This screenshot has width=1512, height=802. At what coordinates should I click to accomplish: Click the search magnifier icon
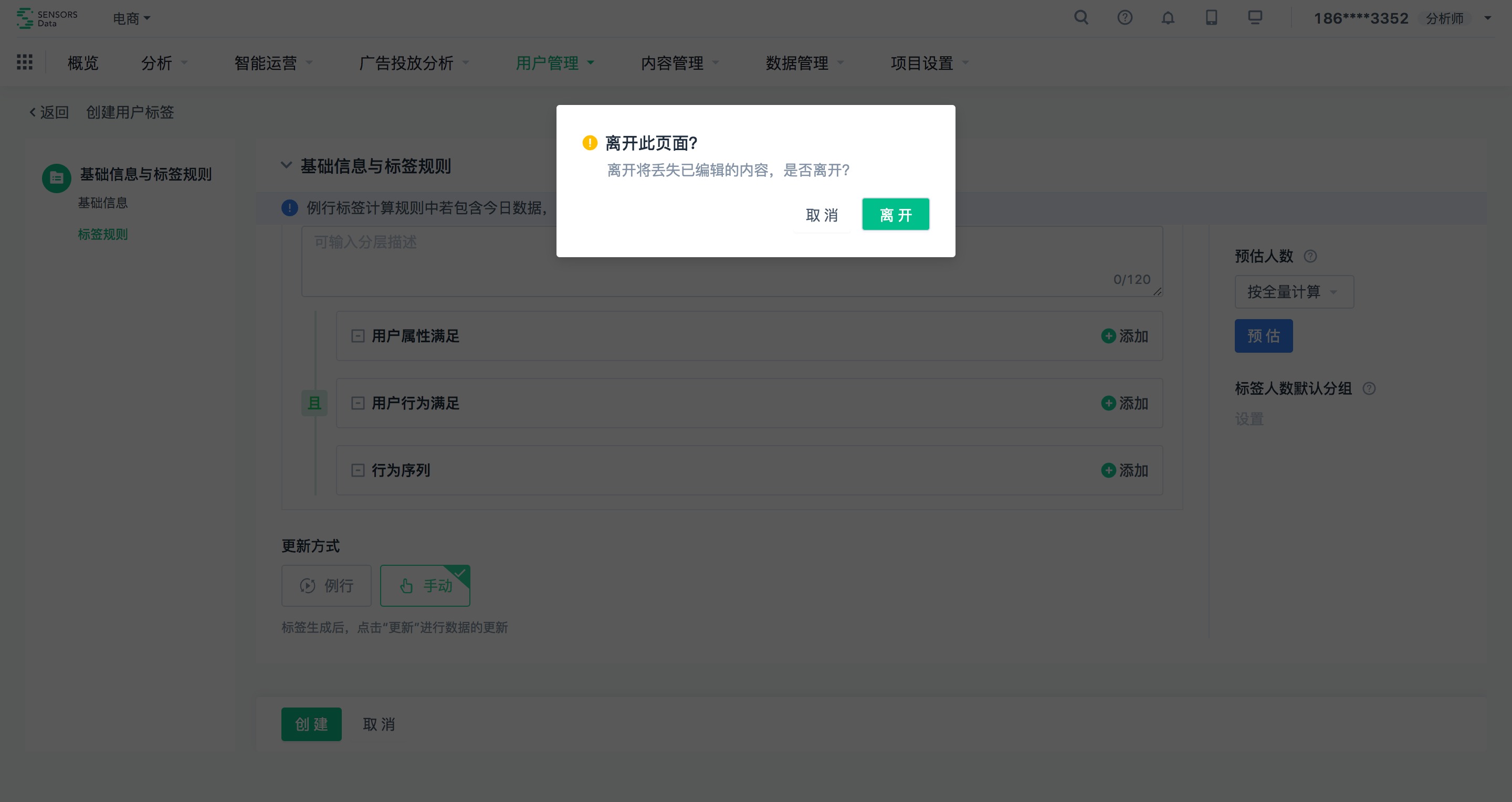[1081, 18]
